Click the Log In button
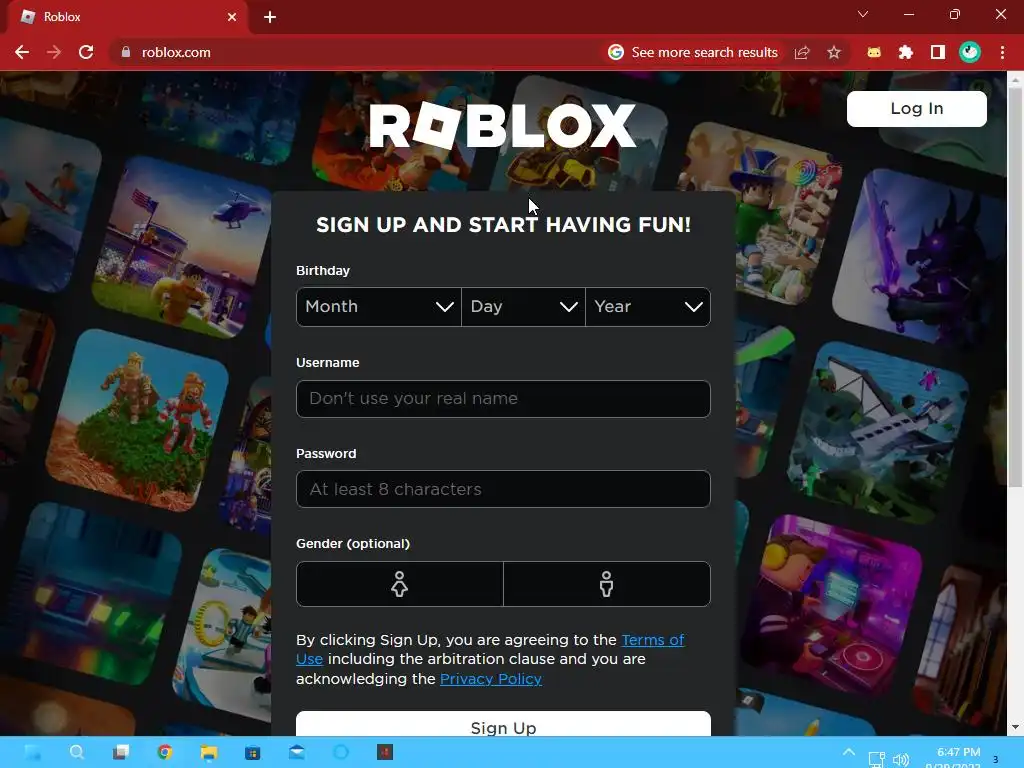The width and height of the screenshot is (1024, 768). pos(917,108)
